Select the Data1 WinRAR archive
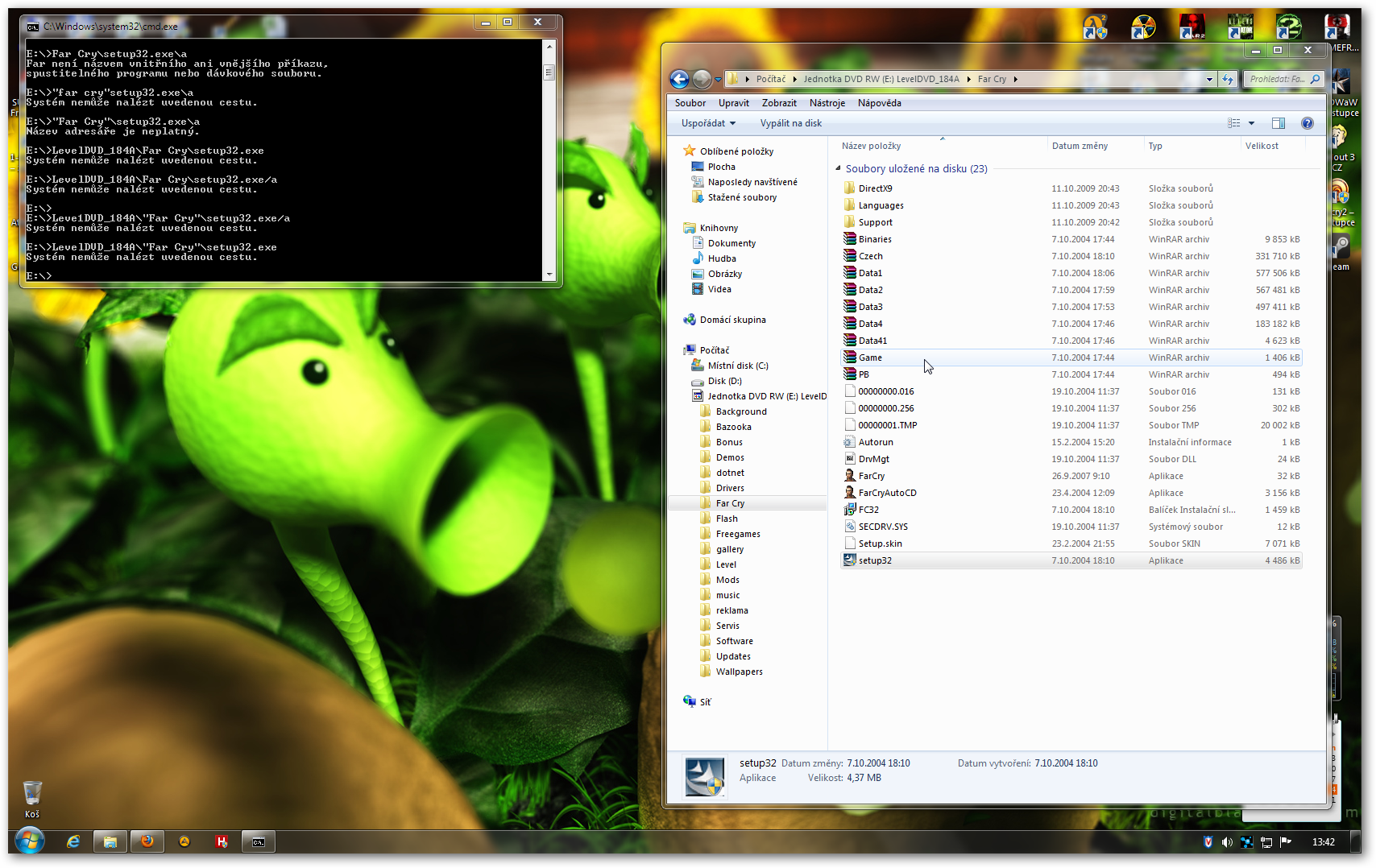 pyautogui.click(x=870, y=273)
